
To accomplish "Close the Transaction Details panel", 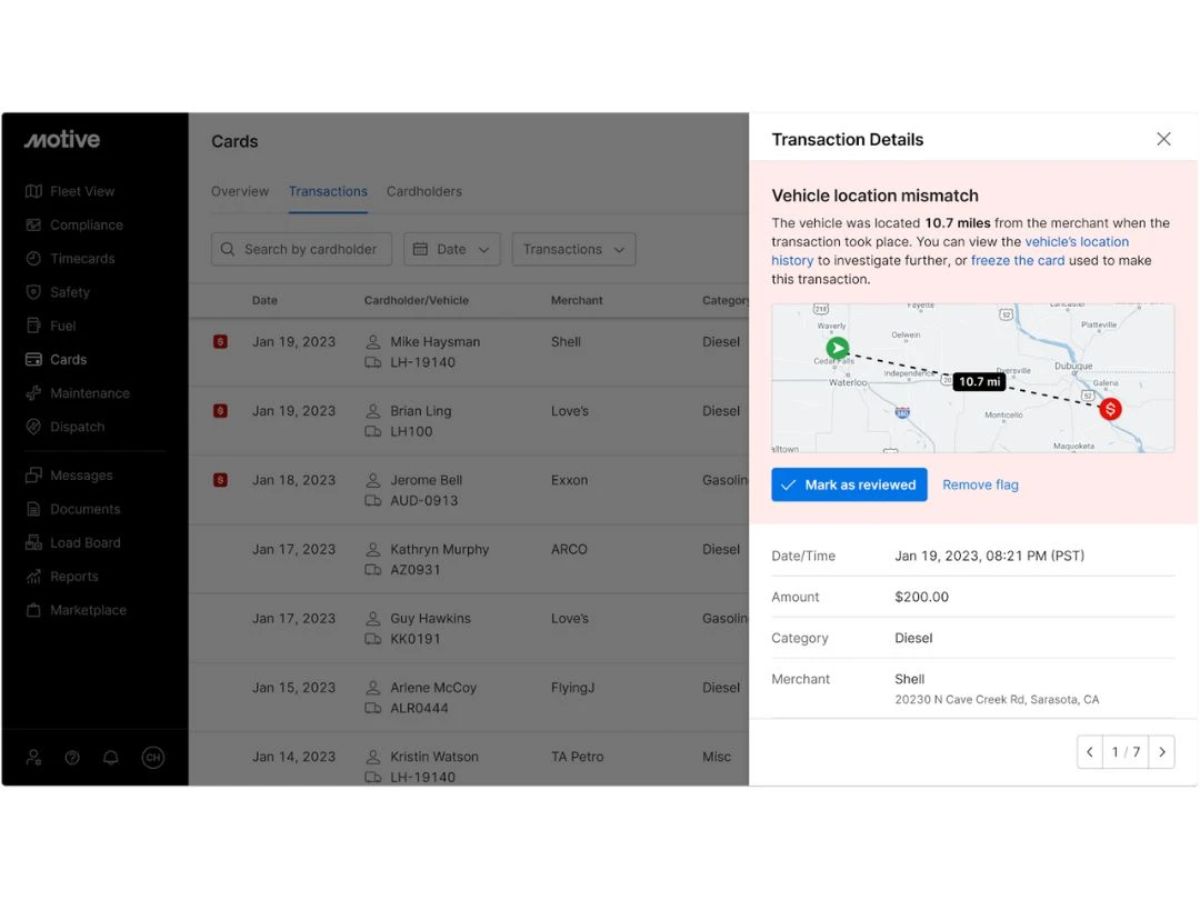I will tap(1163, 139).
